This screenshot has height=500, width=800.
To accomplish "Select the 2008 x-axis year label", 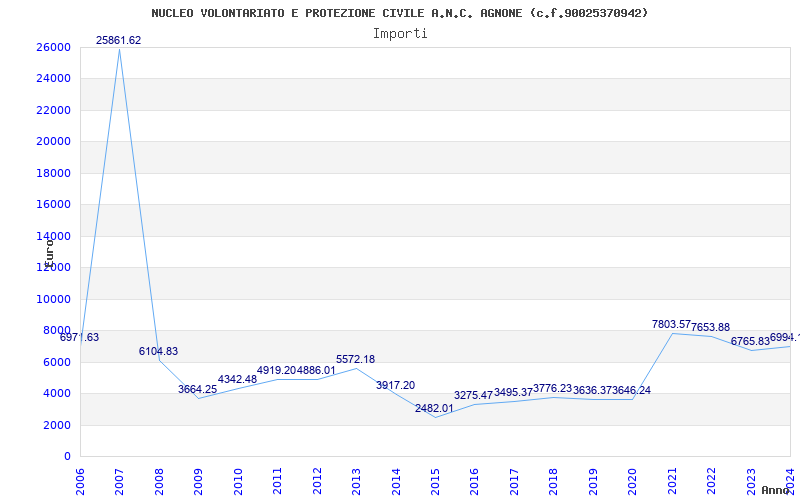I will click(x=159, y=481).
